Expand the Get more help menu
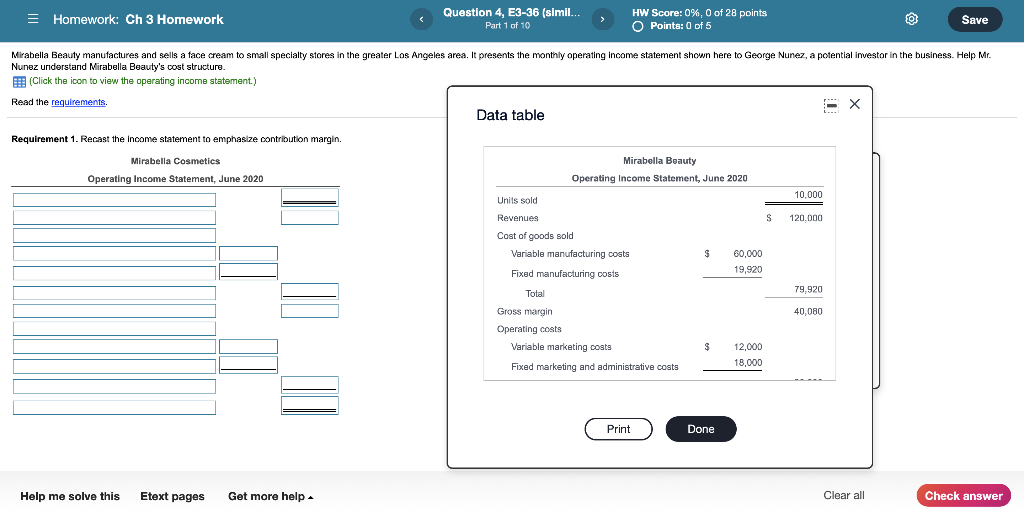The width and height of the screenshot is (1024, 523). [x=270, y=496]
